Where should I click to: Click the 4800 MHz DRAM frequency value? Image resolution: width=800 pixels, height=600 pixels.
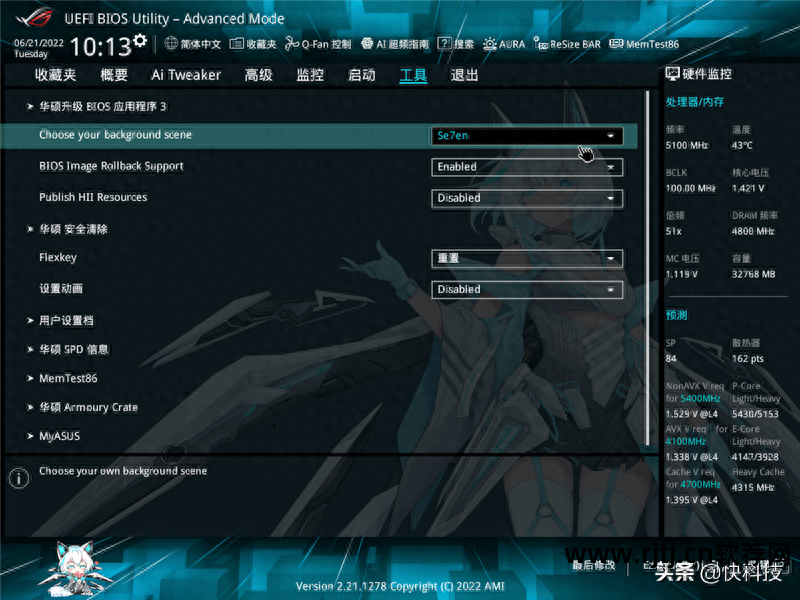pyautogui.click(x=753, y=231)
